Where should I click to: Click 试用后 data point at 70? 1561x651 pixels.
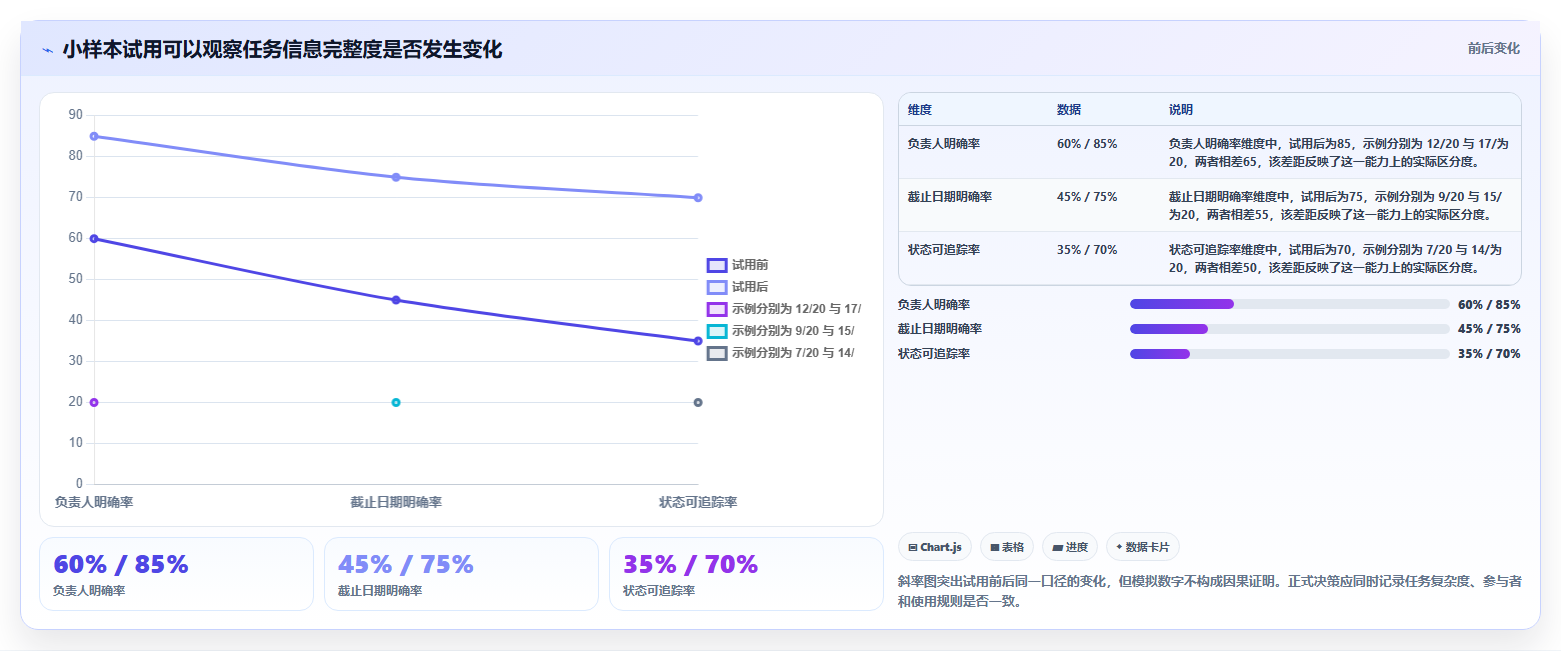tap(698, 198)
